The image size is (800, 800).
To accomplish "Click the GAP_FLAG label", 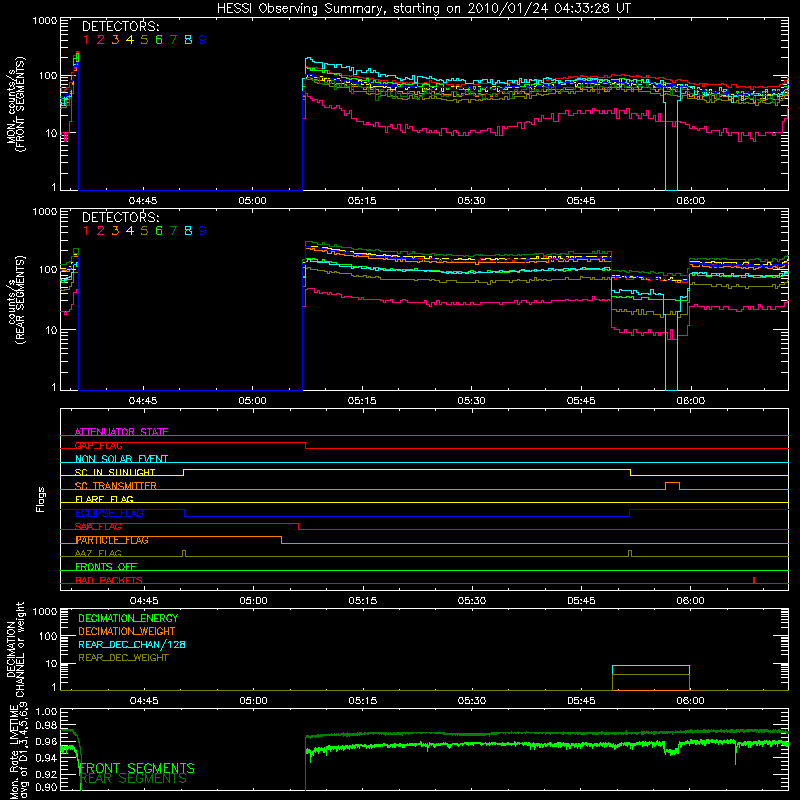I will 98,445.
